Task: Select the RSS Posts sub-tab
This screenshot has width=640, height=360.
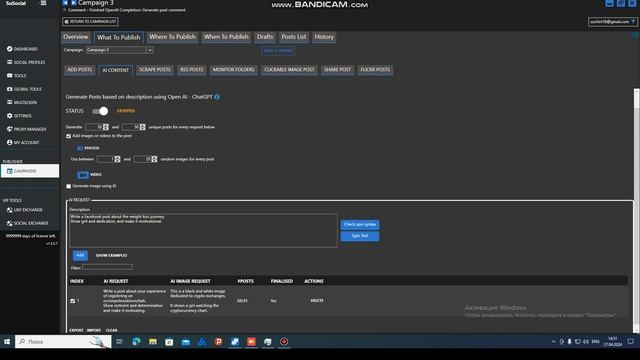Action: coord(191,70)
